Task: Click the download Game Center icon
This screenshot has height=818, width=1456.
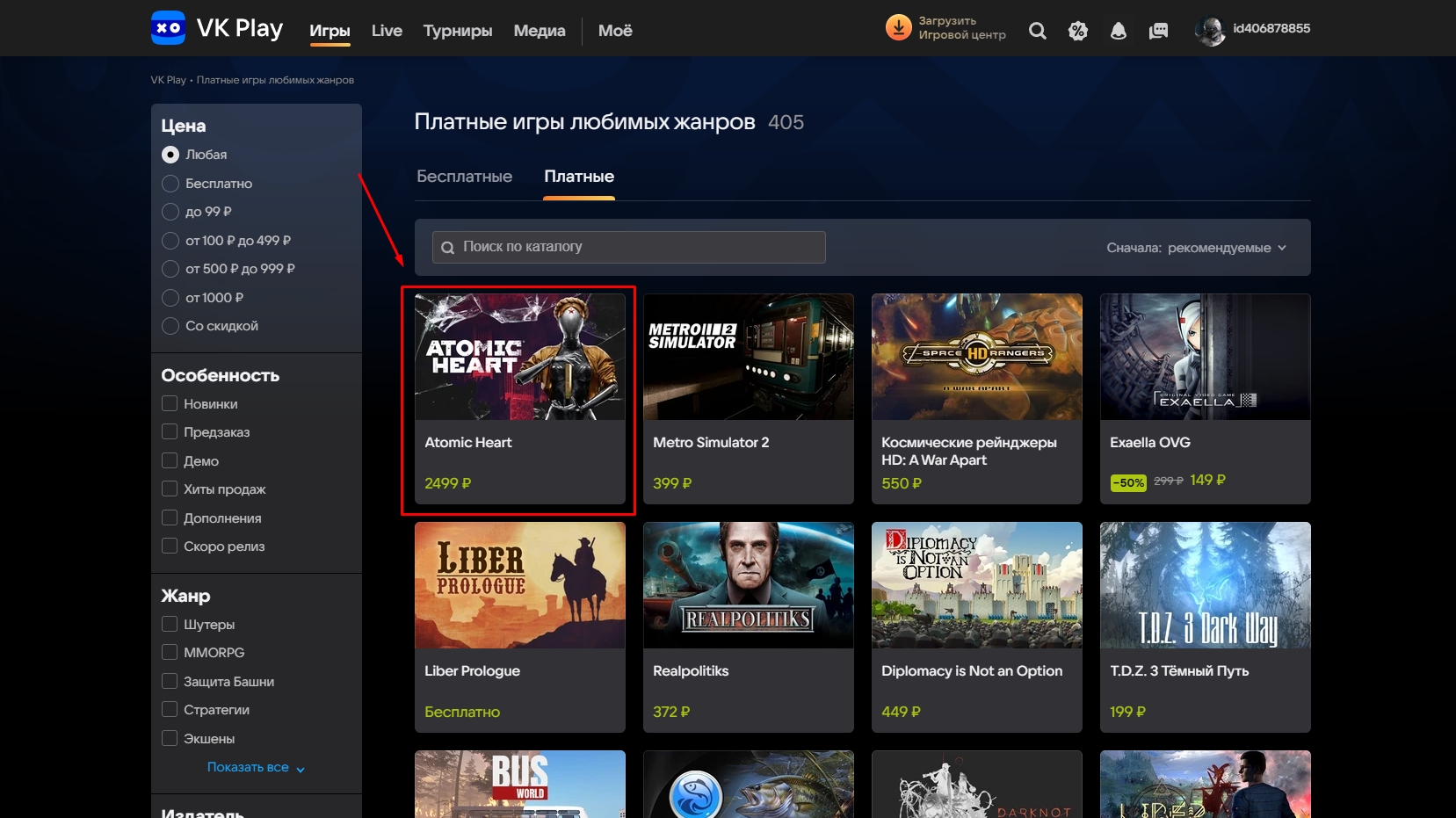Action: click(898, 28)
